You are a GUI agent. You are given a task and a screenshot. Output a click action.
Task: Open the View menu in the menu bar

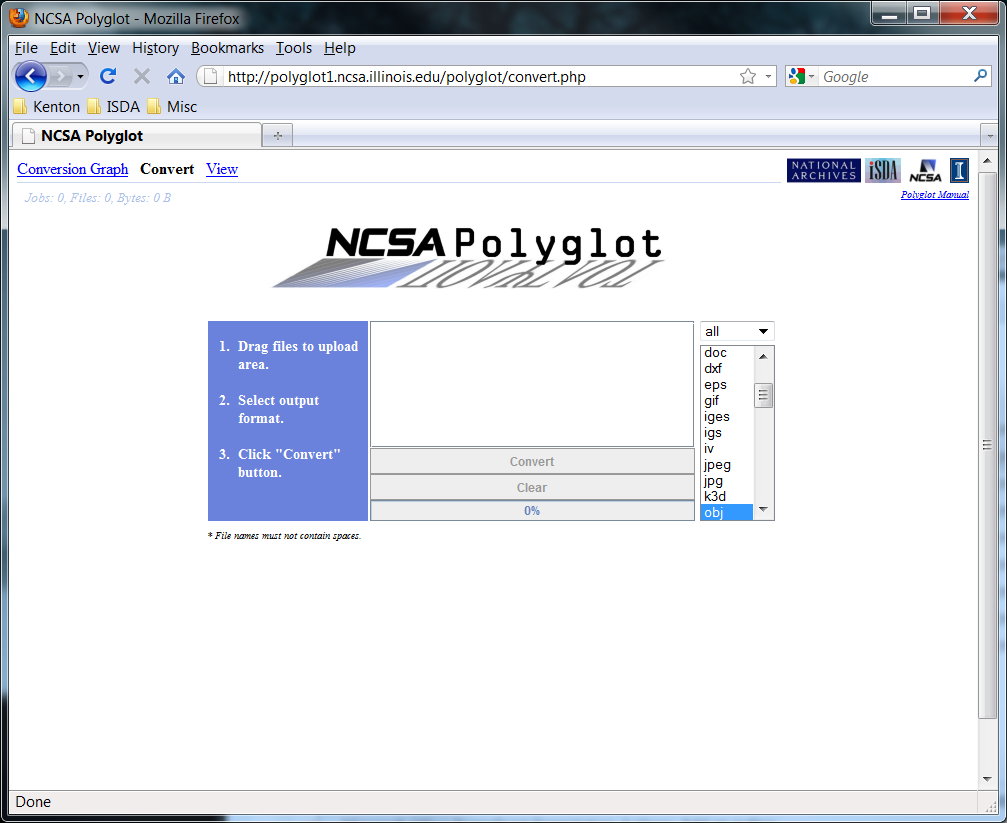(104, 48)
